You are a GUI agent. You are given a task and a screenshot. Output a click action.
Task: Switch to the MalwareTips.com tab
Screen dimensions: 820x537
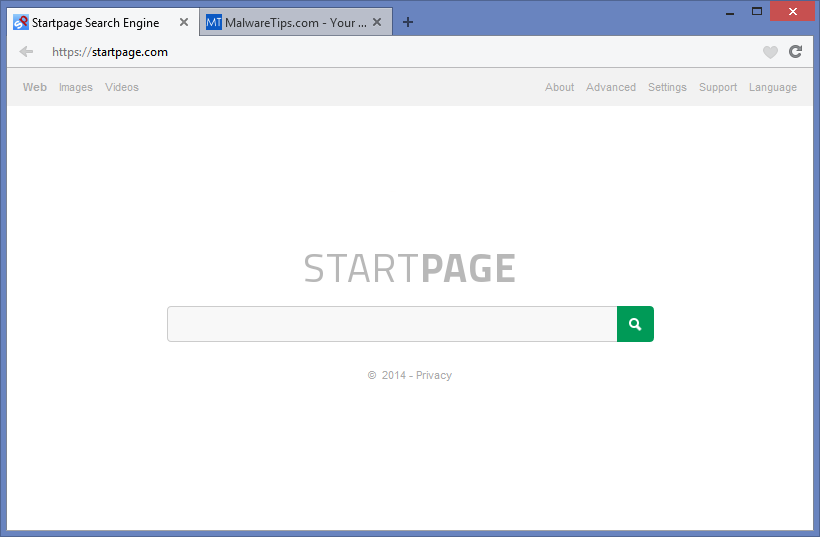click(x=295, y=22)
